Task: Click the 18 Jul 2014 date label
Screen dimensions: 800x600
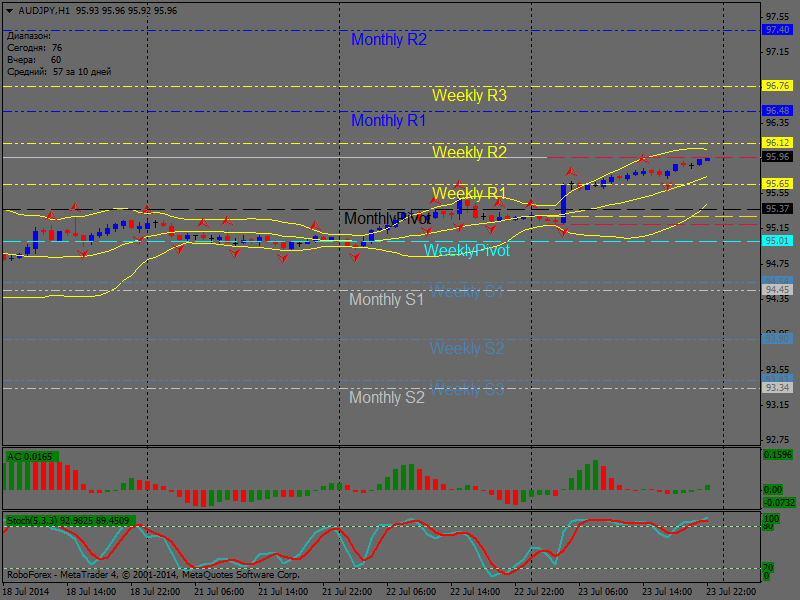Action: (x=27, y=591)
